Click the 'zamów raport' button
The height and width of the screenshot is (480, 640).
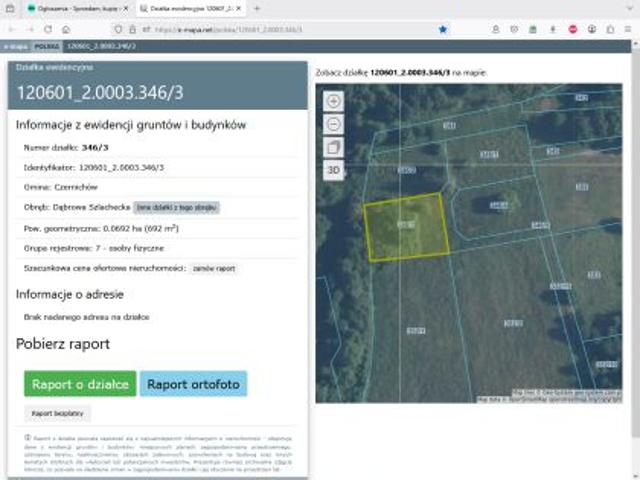pyautogui.click(x=214, y=269)
